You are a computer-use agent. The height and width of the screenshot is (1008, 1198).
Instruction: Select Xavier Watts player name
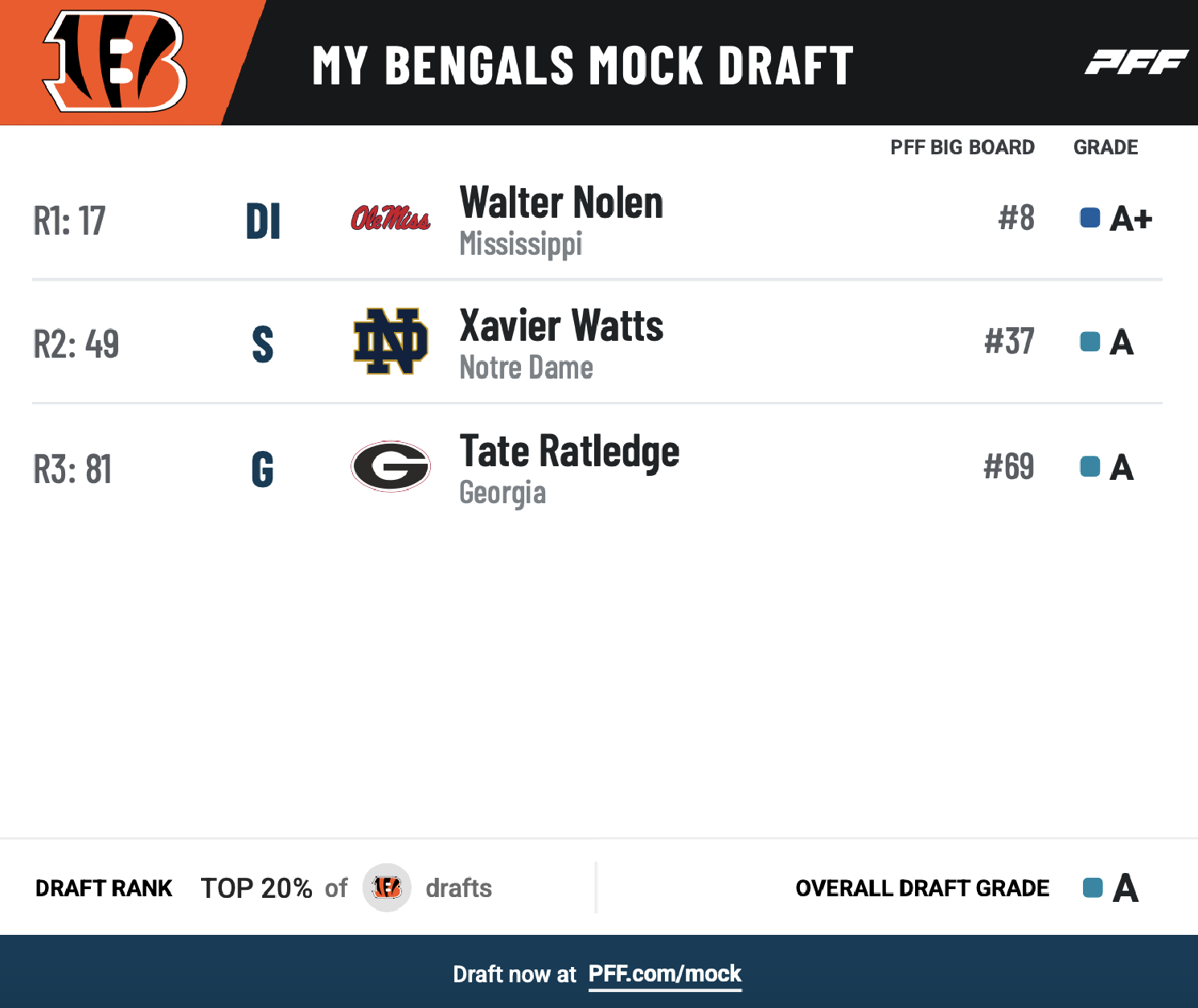pyautogui.click(x=561, y=326)
